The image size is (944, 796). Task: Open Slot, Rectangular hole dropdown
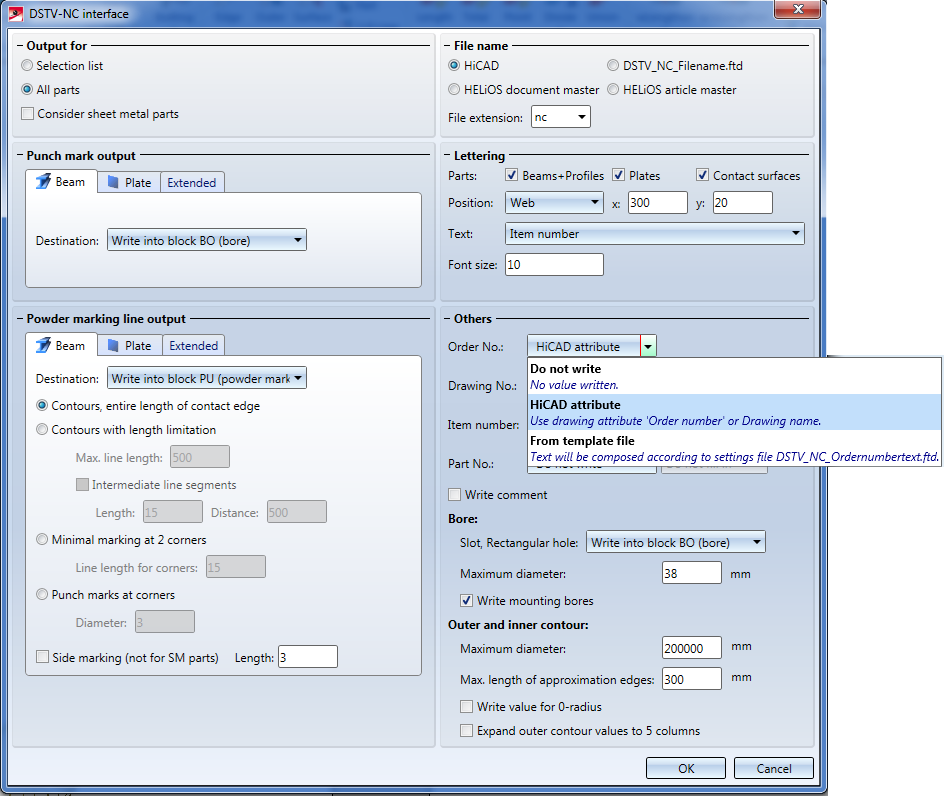tap(675, 542)
